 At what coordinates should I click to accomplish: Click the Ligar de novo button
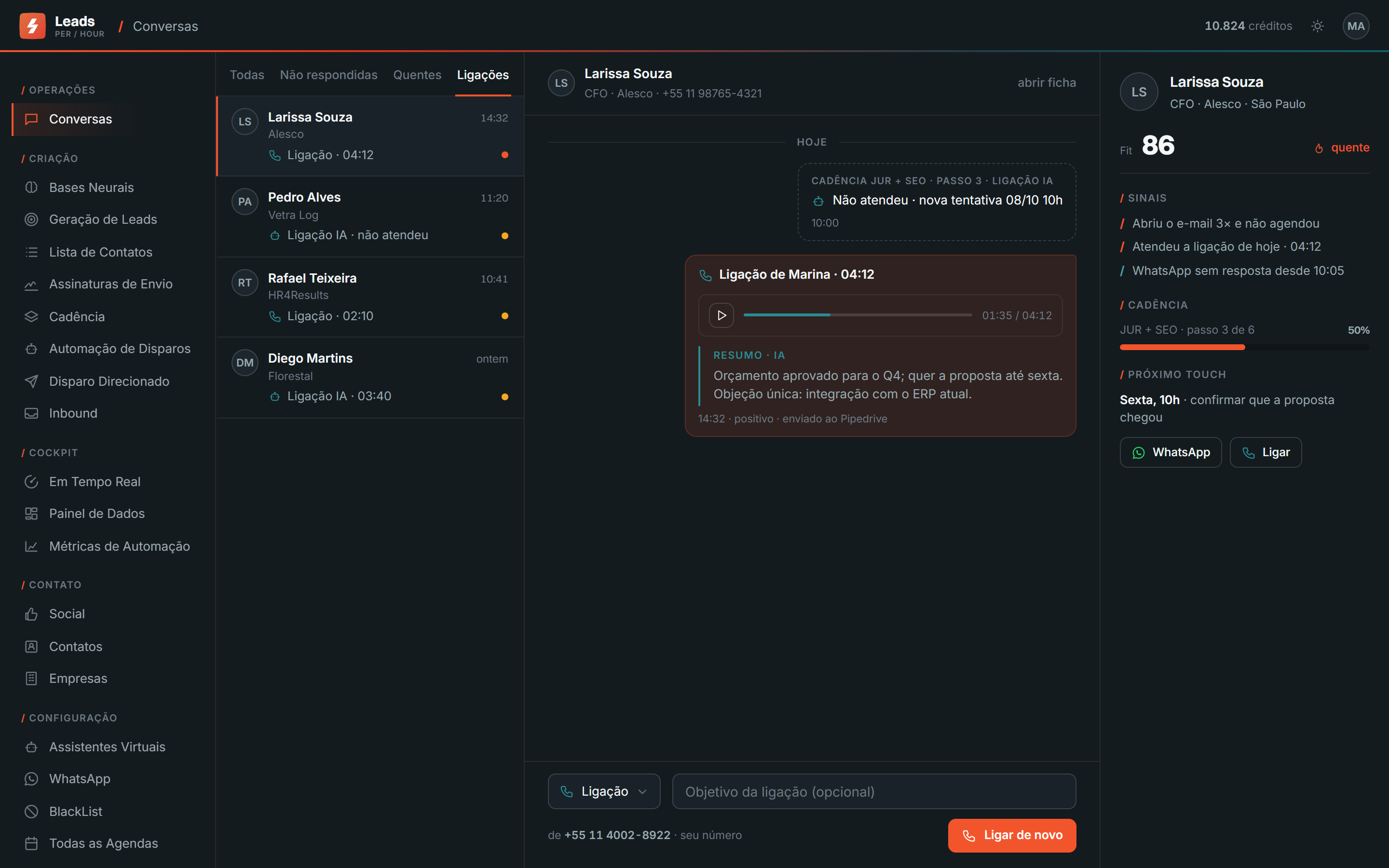tap(1012, 835)
